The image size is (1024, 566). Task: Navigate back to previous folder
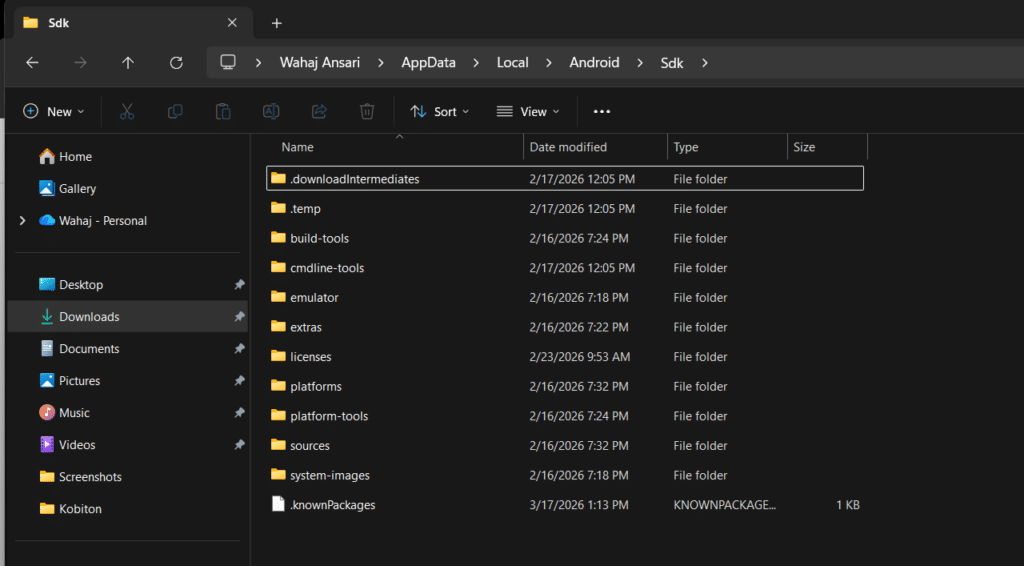click(x=32, y=62)
